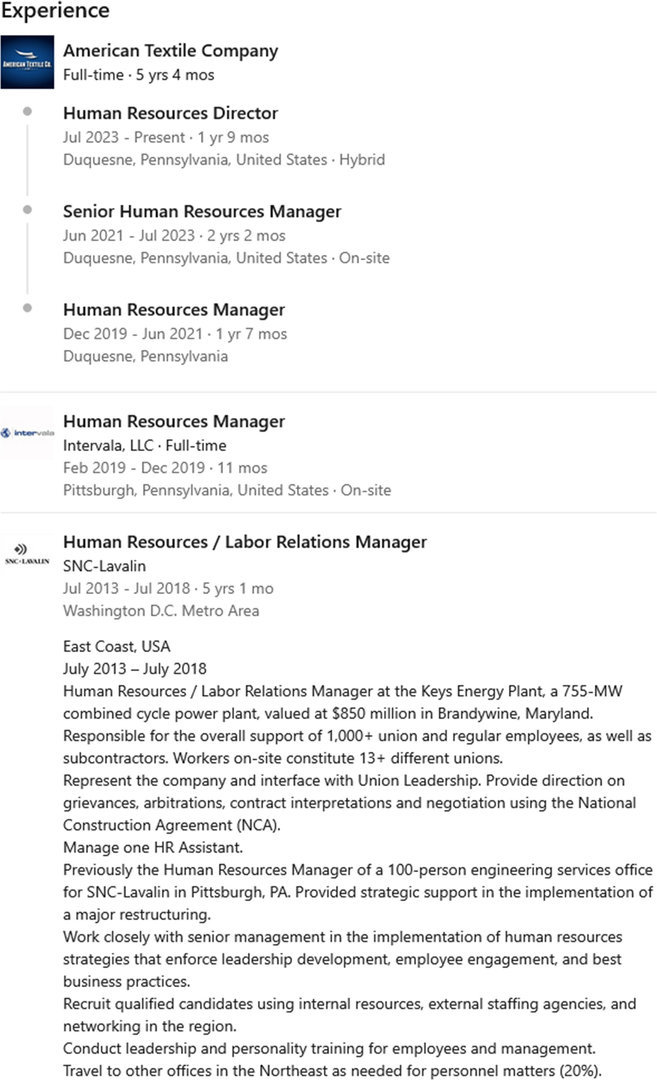Click the Intervala company logo

27,433
